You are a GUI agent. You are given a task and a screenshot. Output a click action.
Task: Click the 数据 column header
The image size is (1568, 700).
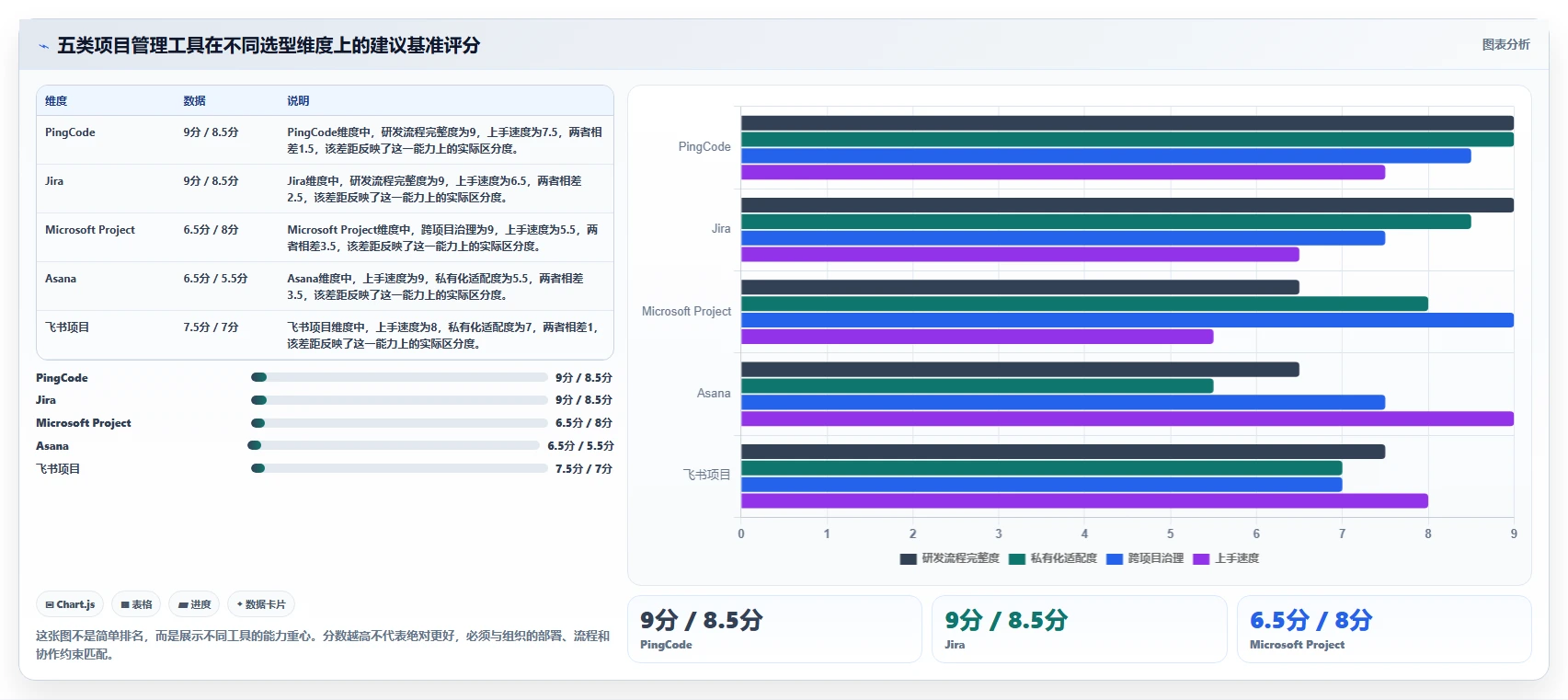tap(194, 101)
